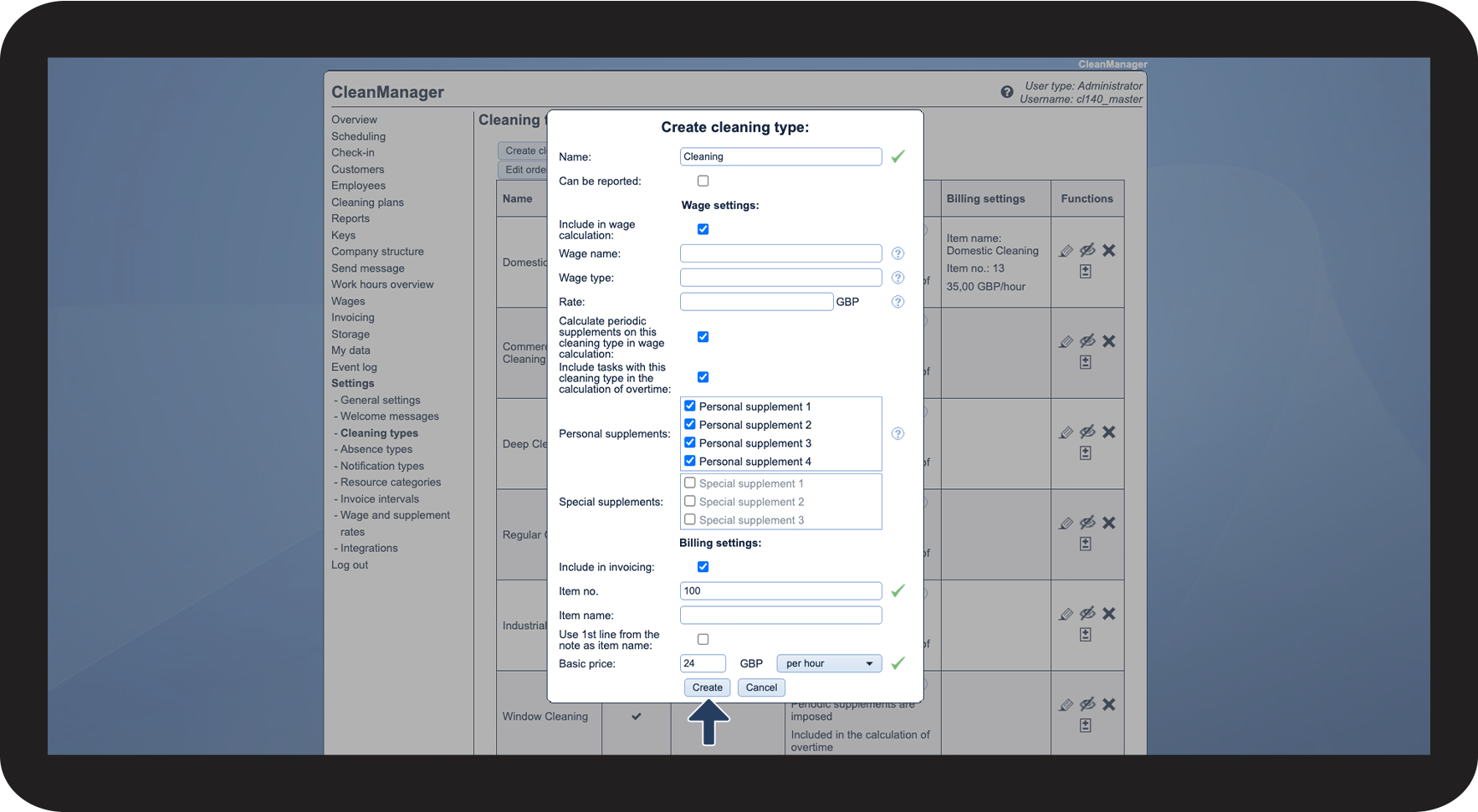Delete Window Cleaning row with X icon
1478x812 pixels.
tap(1109, 705)
